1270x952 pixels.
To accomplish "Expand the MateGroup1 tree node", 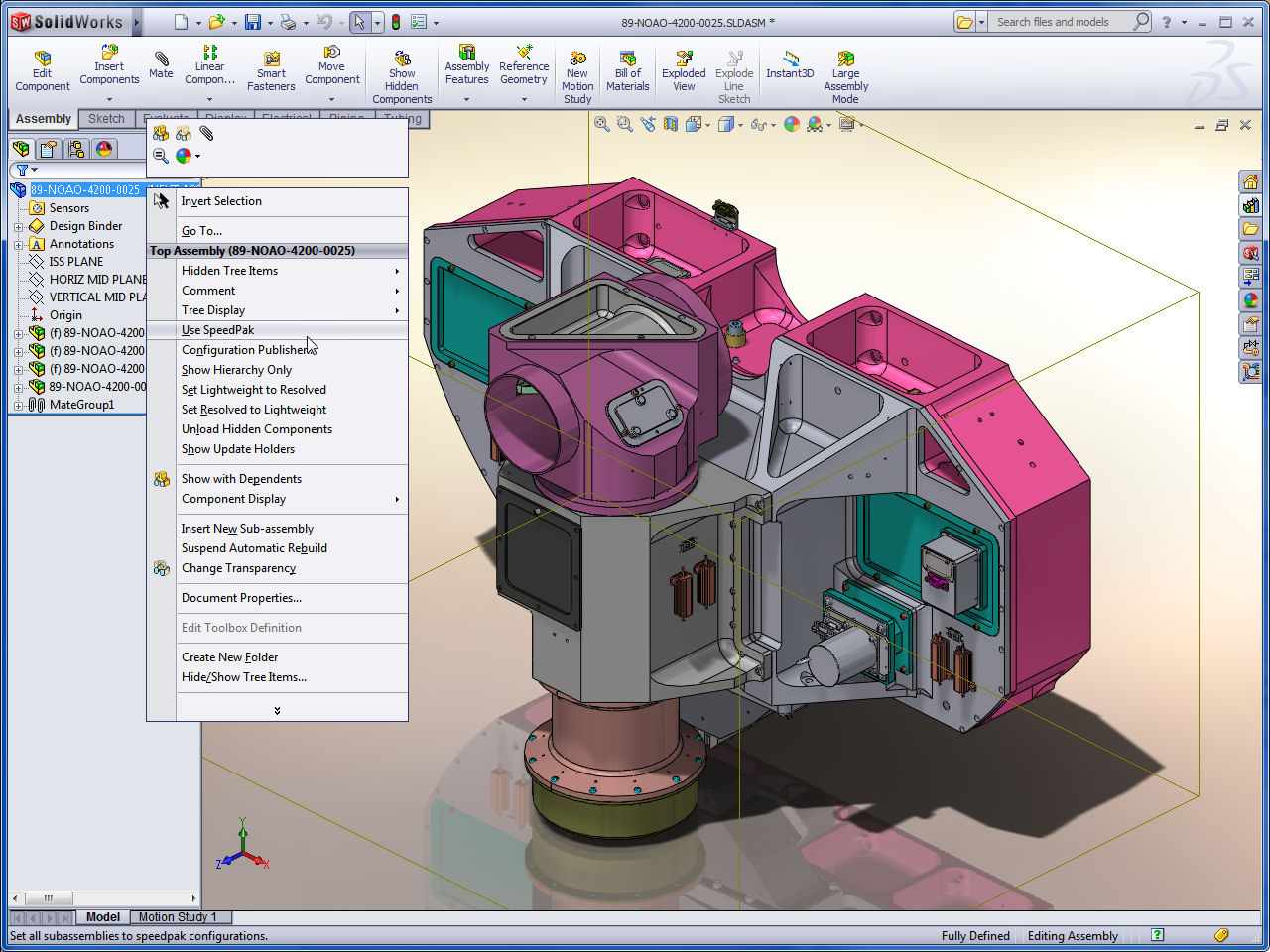I will pyautogui.click(x=18, y=405).
